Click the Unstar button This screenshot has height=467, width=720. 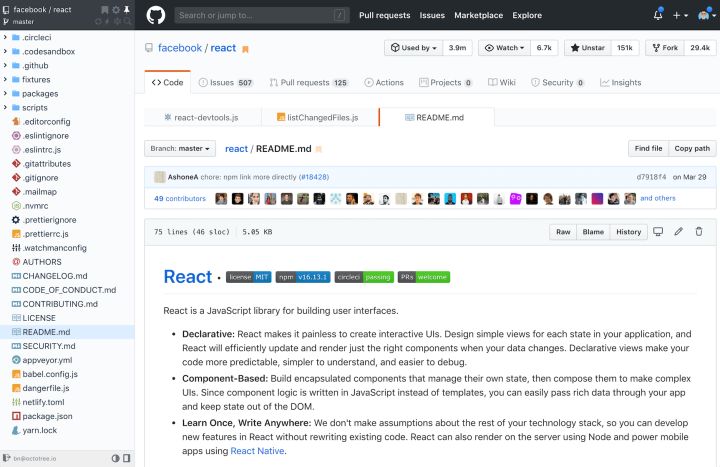point(588,48)
